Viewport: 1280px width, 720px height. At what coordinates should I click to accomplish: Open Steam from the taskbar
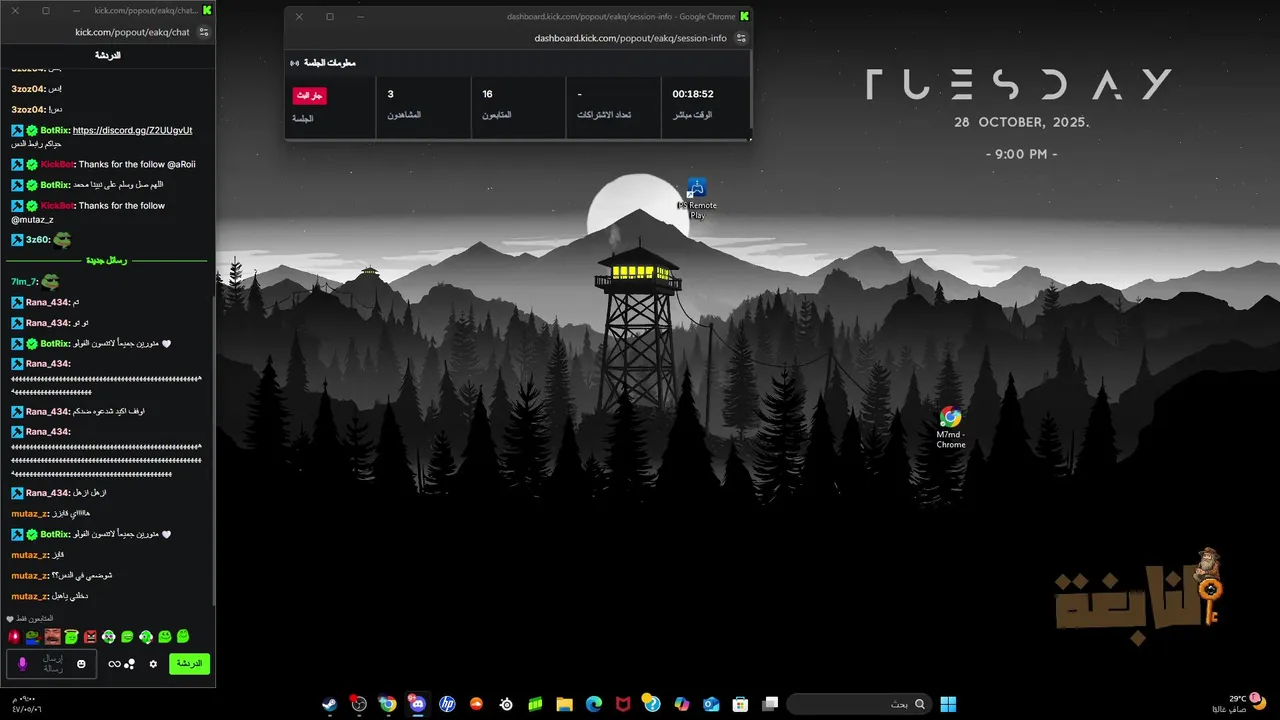(329, 704)
